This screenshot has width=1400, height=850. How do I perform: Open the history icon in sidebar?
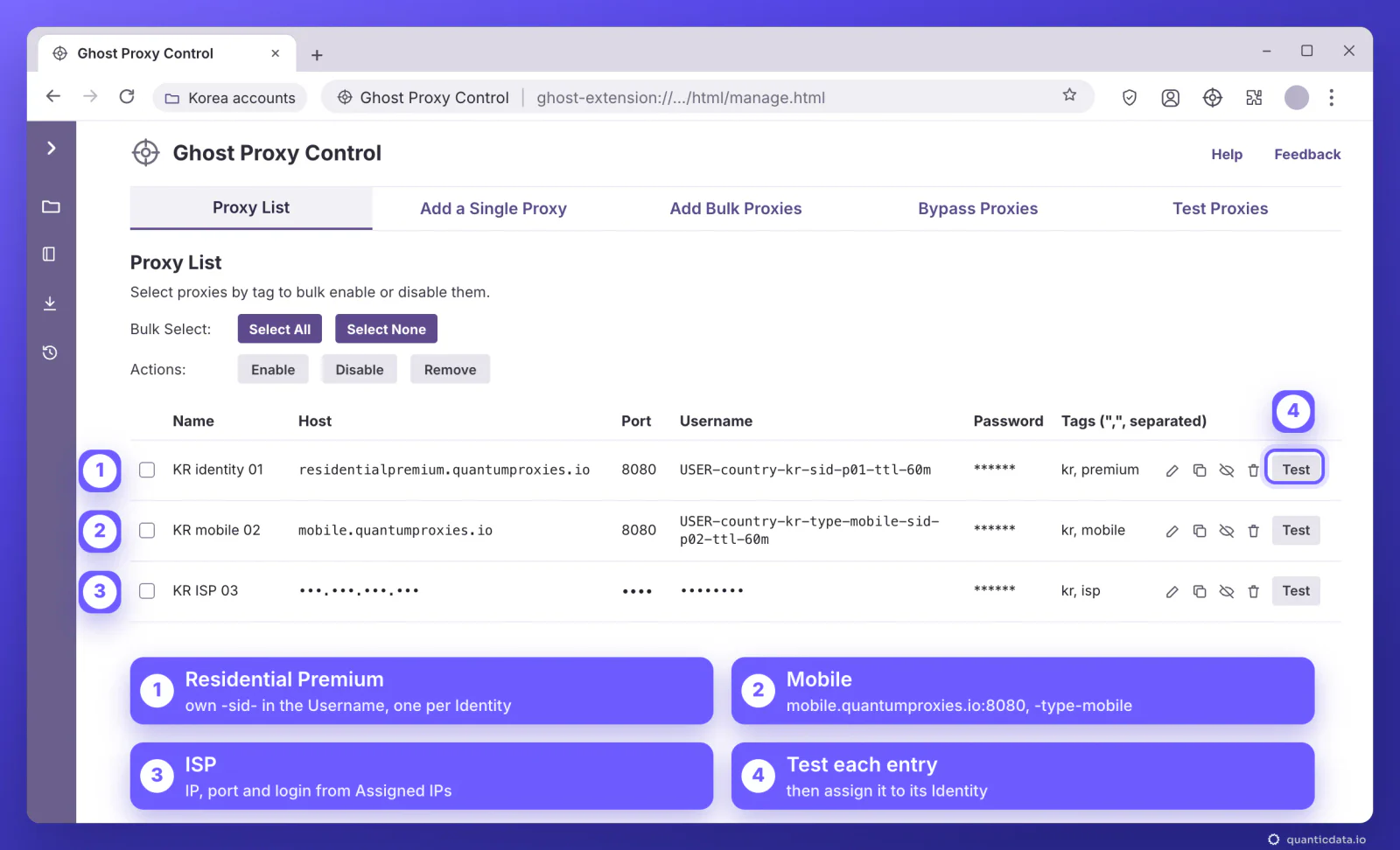pyautogui.click(x=50, y=352)
